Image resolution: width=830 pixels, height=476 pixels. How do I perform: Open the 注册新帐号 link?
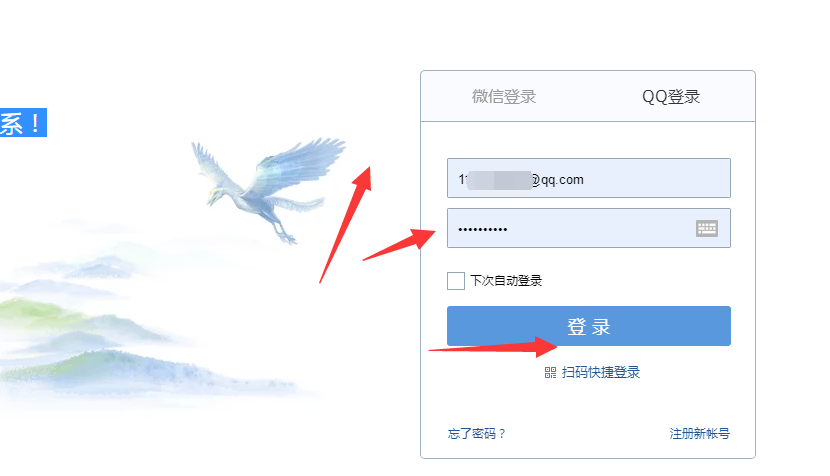700,434
